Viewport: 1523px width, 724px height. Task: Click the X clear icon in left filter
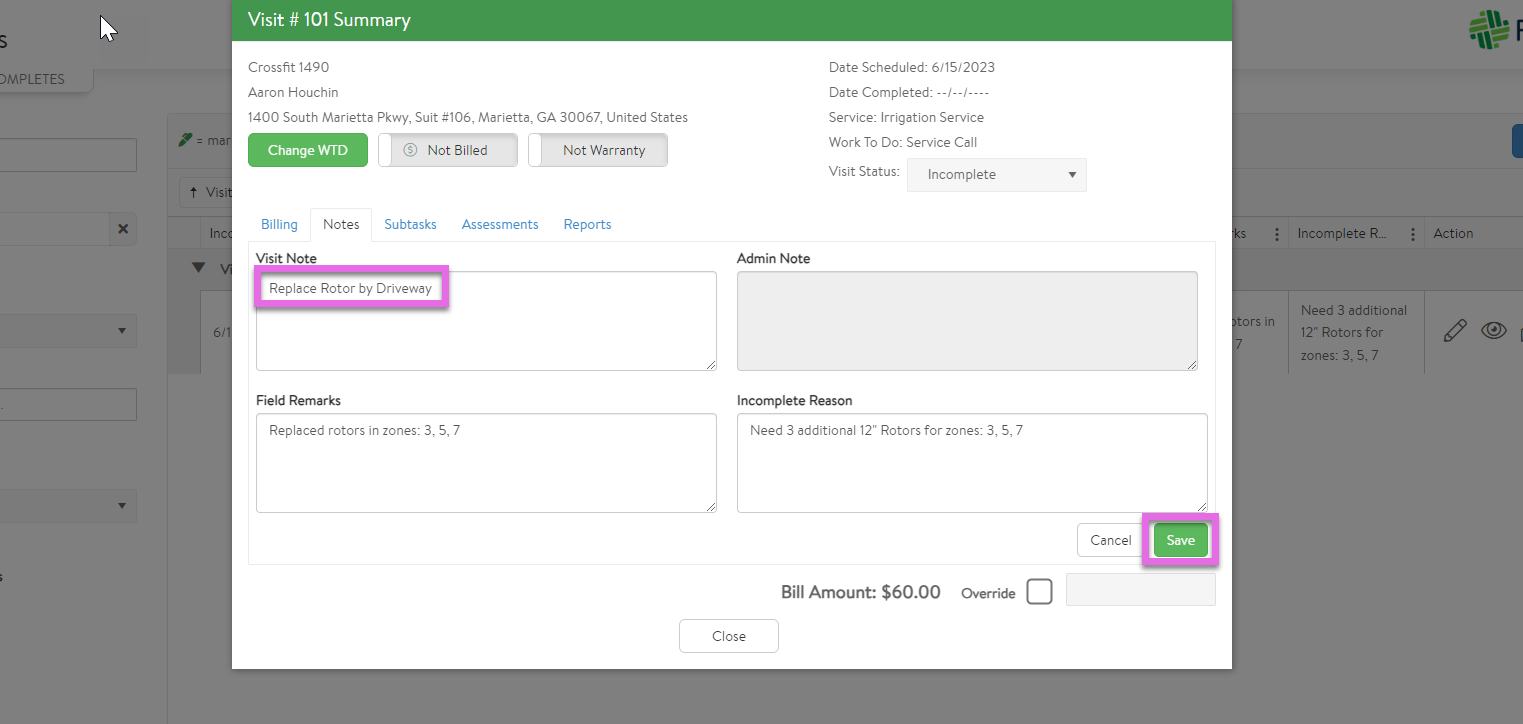click(x=123, y=229)
